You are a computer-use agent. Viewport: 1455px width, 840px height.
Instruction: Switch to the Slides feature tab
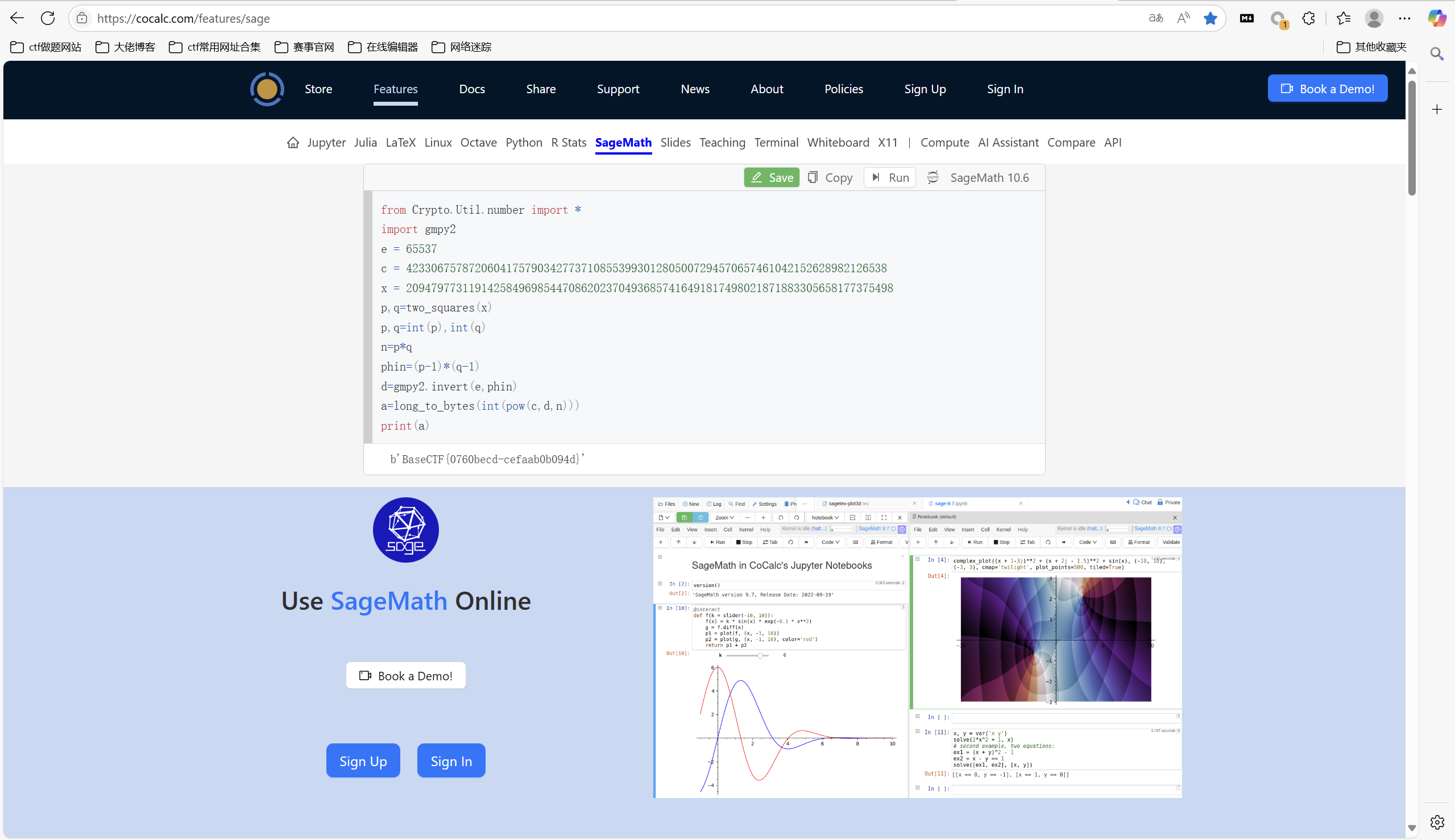pyautogui.click(x=675, y=143)
